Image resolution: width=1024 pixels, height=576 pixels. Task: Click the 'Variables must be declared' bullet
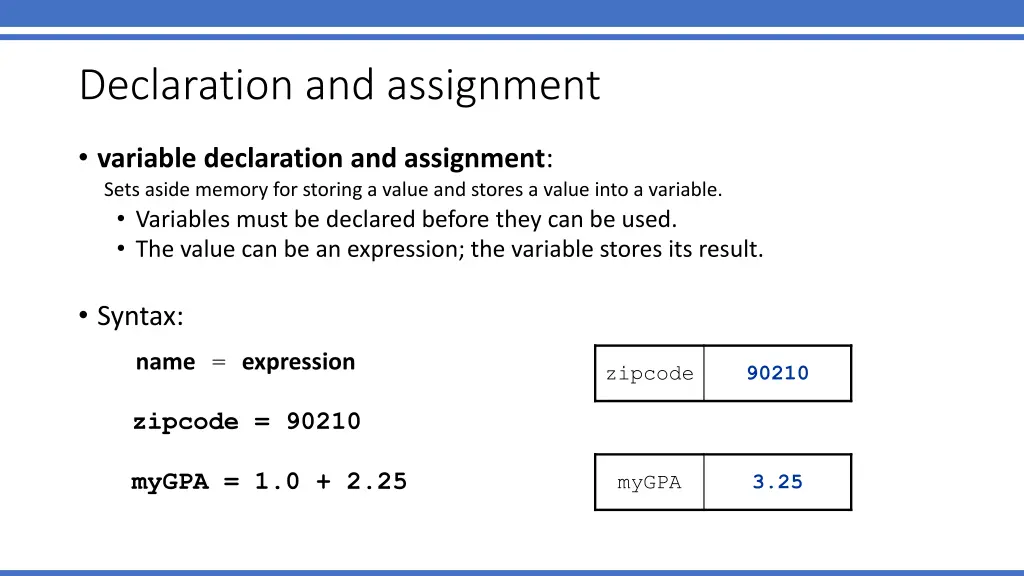click(x=406, y=219)
